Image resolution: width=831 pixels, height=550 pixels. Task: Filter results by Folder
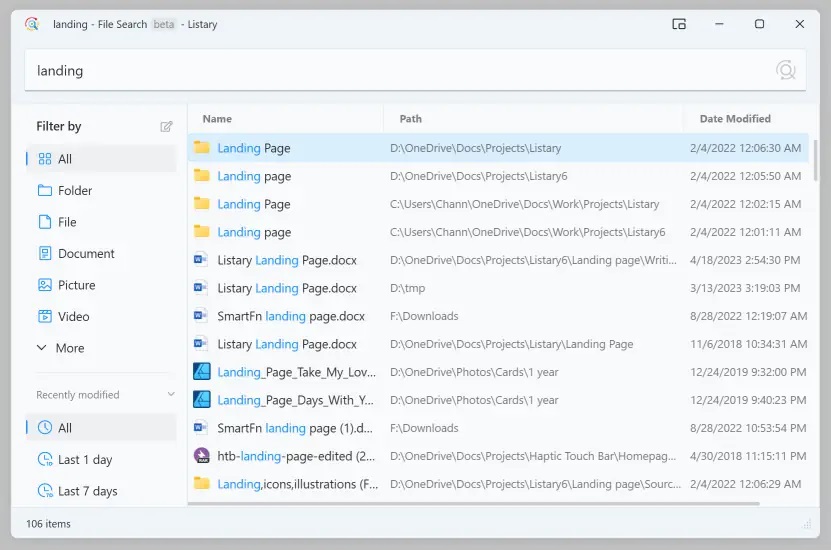(101, 190)
